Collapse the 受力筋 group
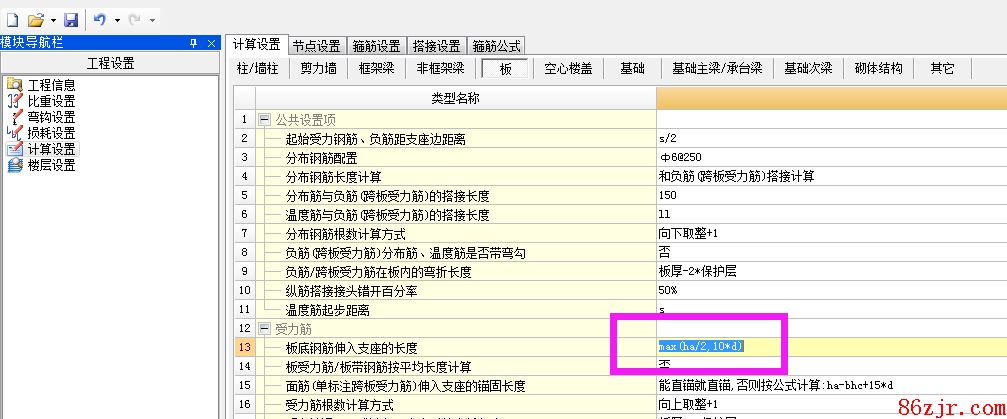 (264, 328)
